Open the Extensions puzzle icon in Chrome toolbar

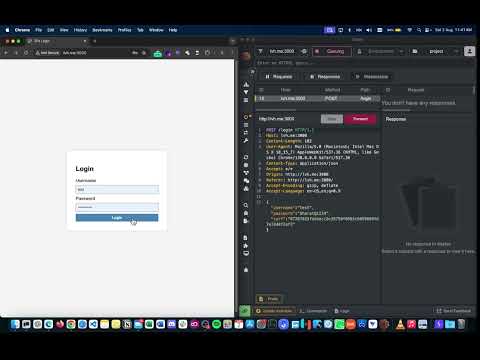pyautogui.click(x=207, y=53)
